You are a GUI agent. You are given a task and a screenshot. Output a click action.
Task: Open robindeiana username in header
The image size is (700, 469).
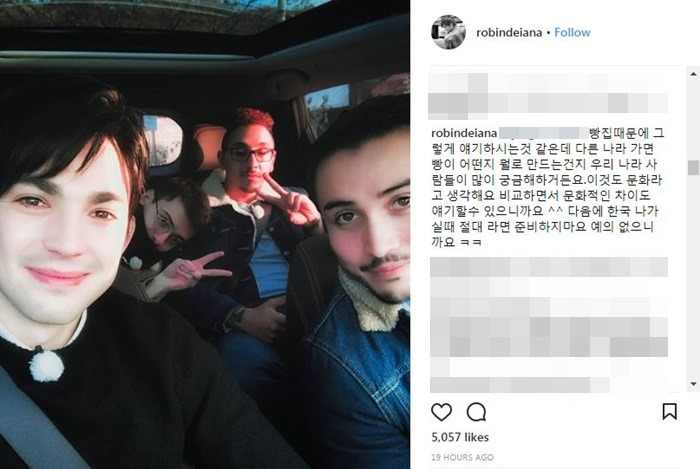509,33
